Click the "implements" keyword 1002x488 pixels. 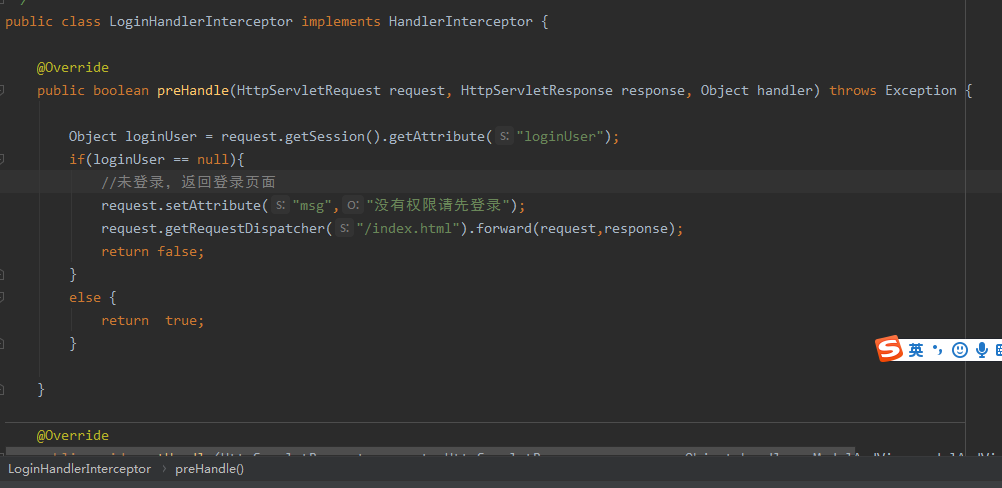tap(341, 22)
